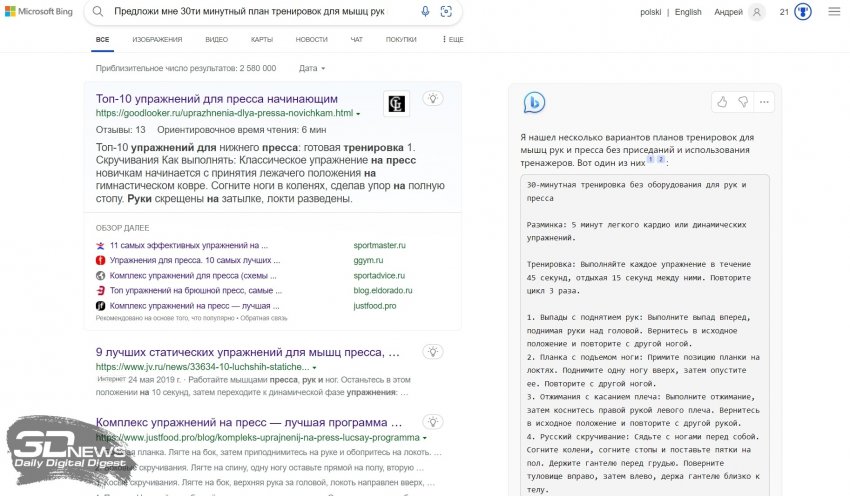Open visual search camera icon
This screenshot has width=850, height=496.
[x=446, y=12]
